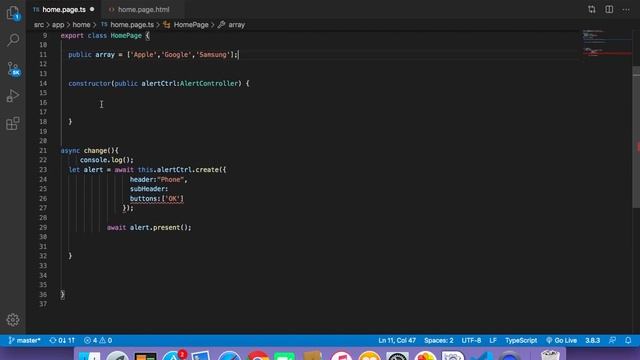
Task: Click buttons:['OK'] underlined code
Action: [x=157, y=199]
